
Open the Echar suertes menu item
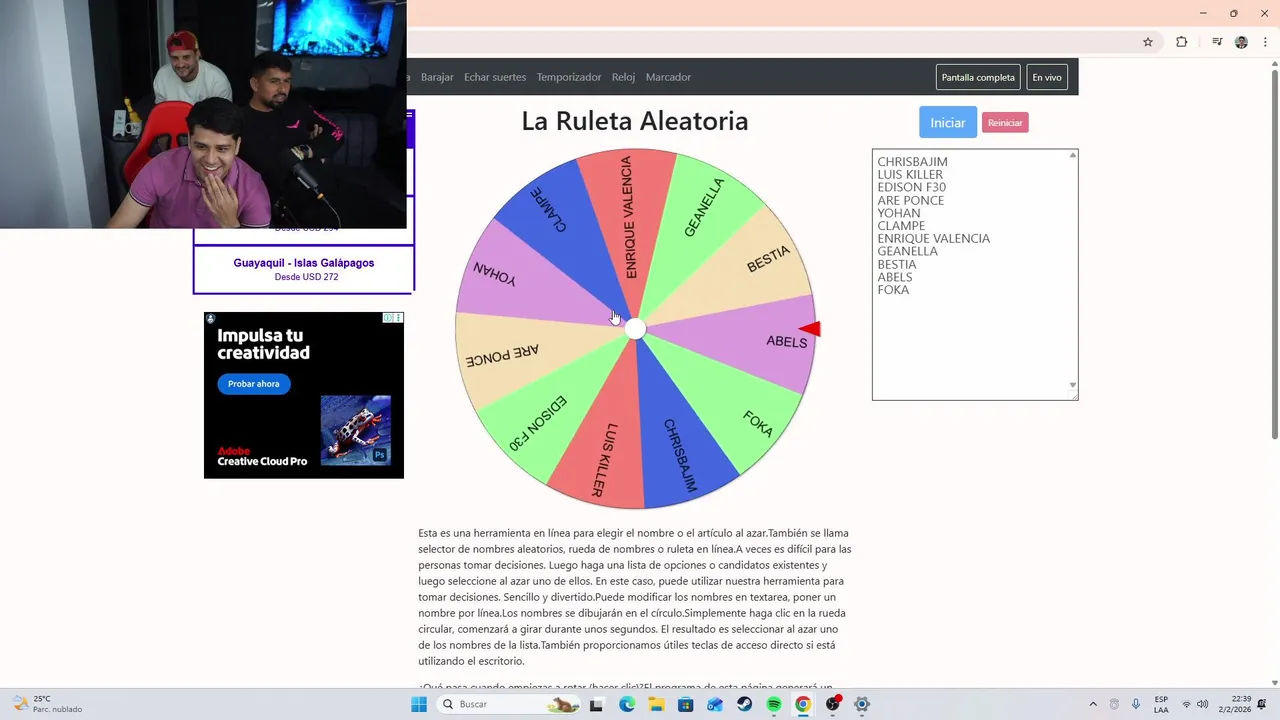pos(495,77)
